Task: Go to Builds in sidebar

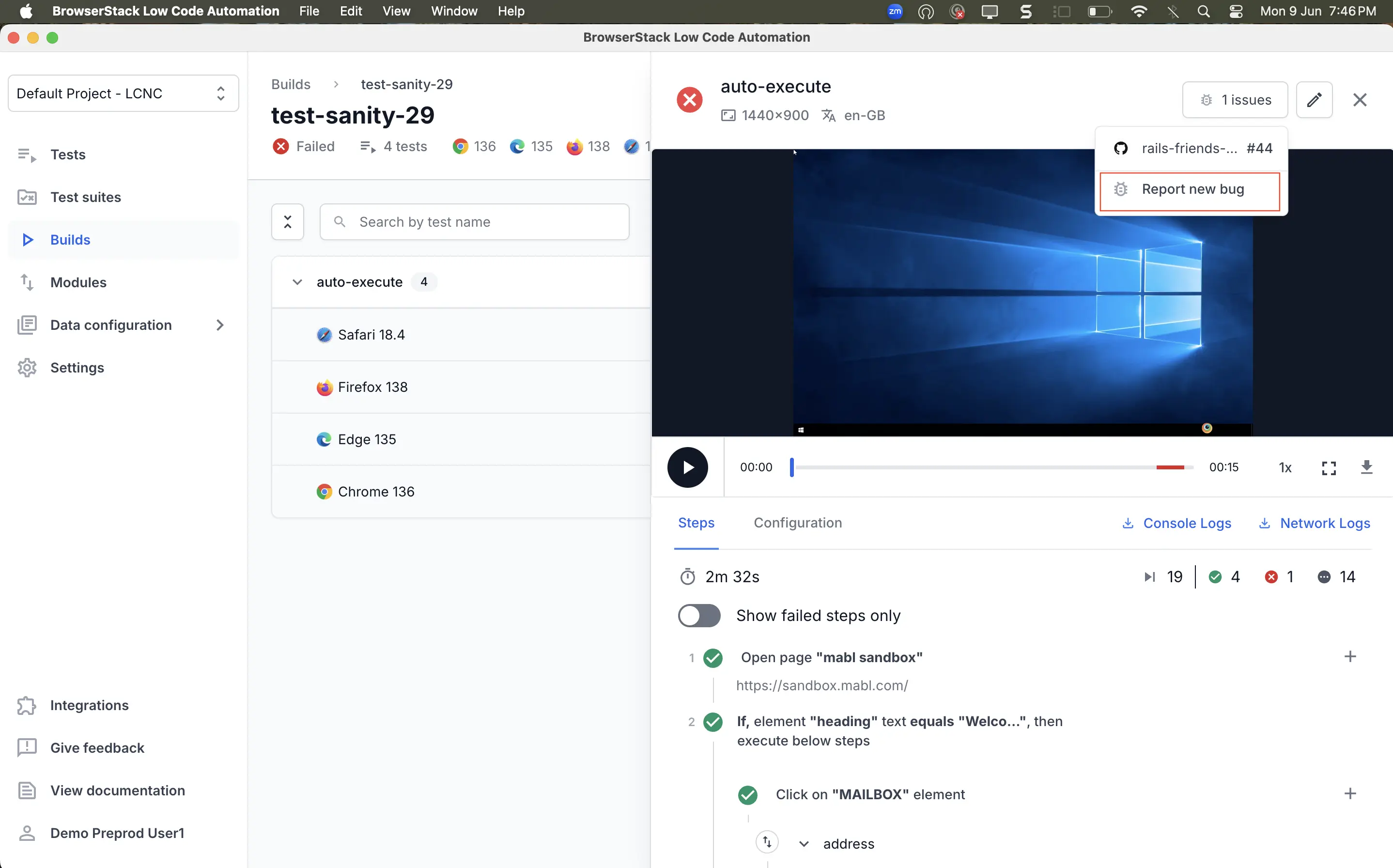Action: 124,239
